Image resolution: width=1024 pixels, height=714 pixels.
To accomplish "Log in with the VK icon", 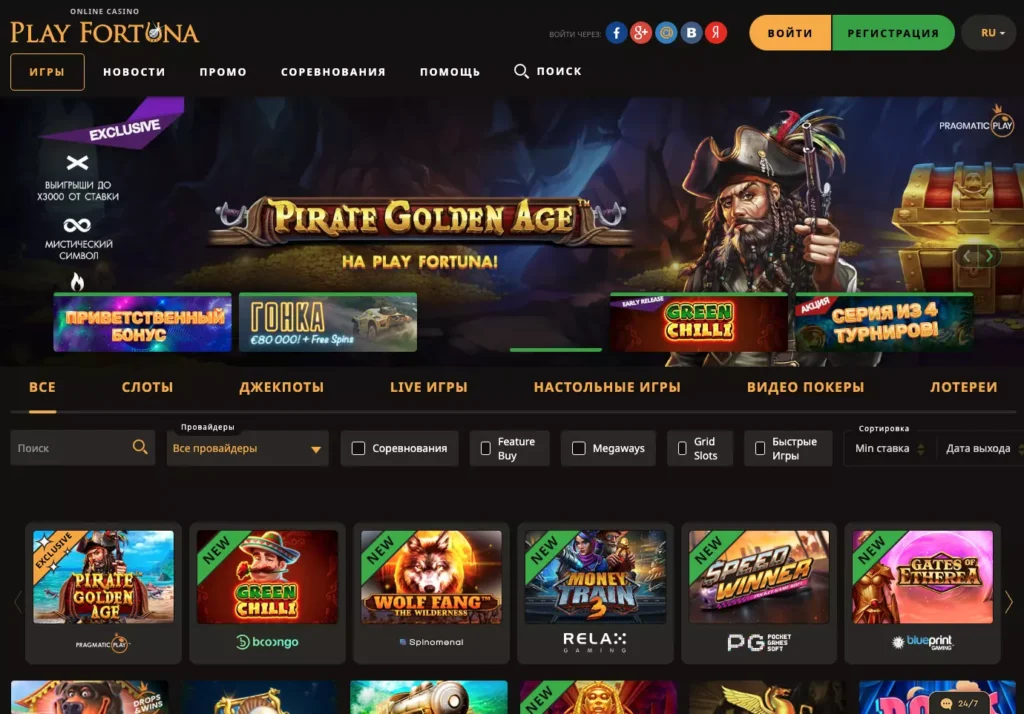I will (691, 33).
